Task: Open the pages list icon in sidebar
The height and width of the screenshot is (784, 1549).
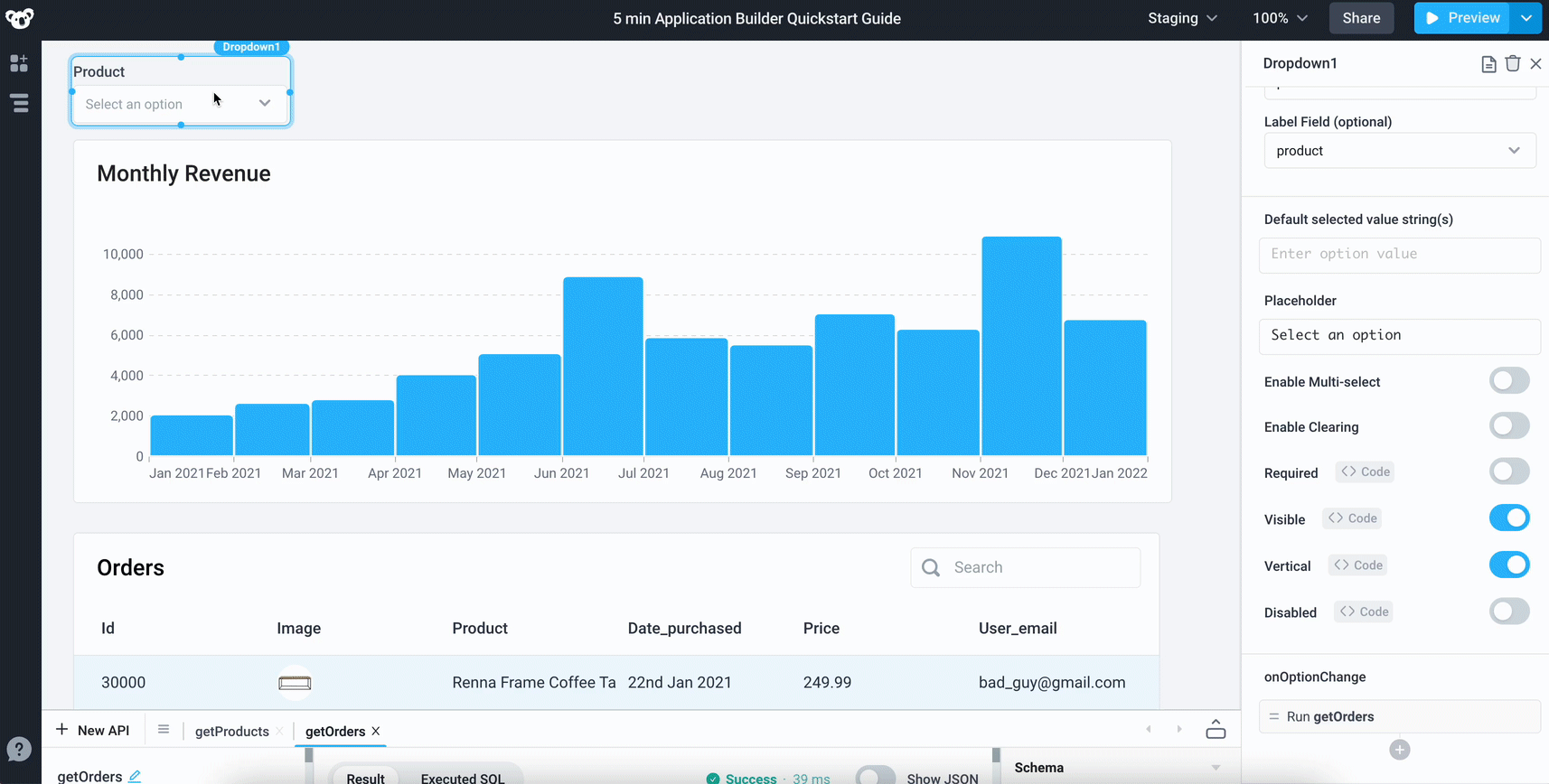Action: (x=19, y=103)
